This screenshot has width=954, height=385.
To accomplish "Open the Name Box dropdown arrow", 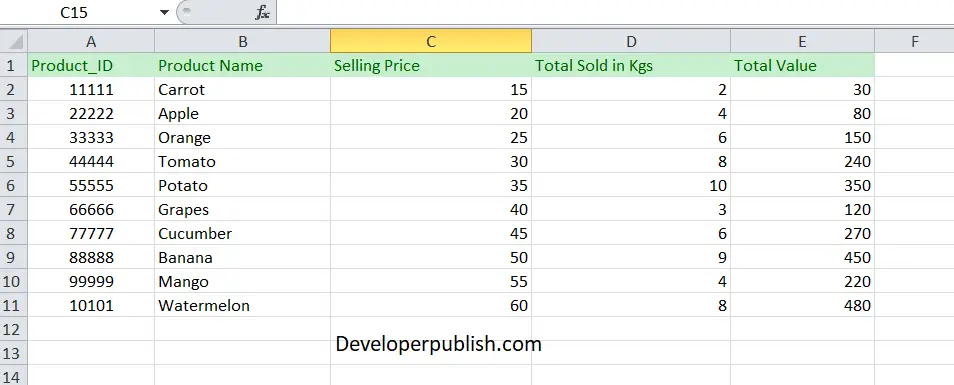I will [x=164, y=12].
